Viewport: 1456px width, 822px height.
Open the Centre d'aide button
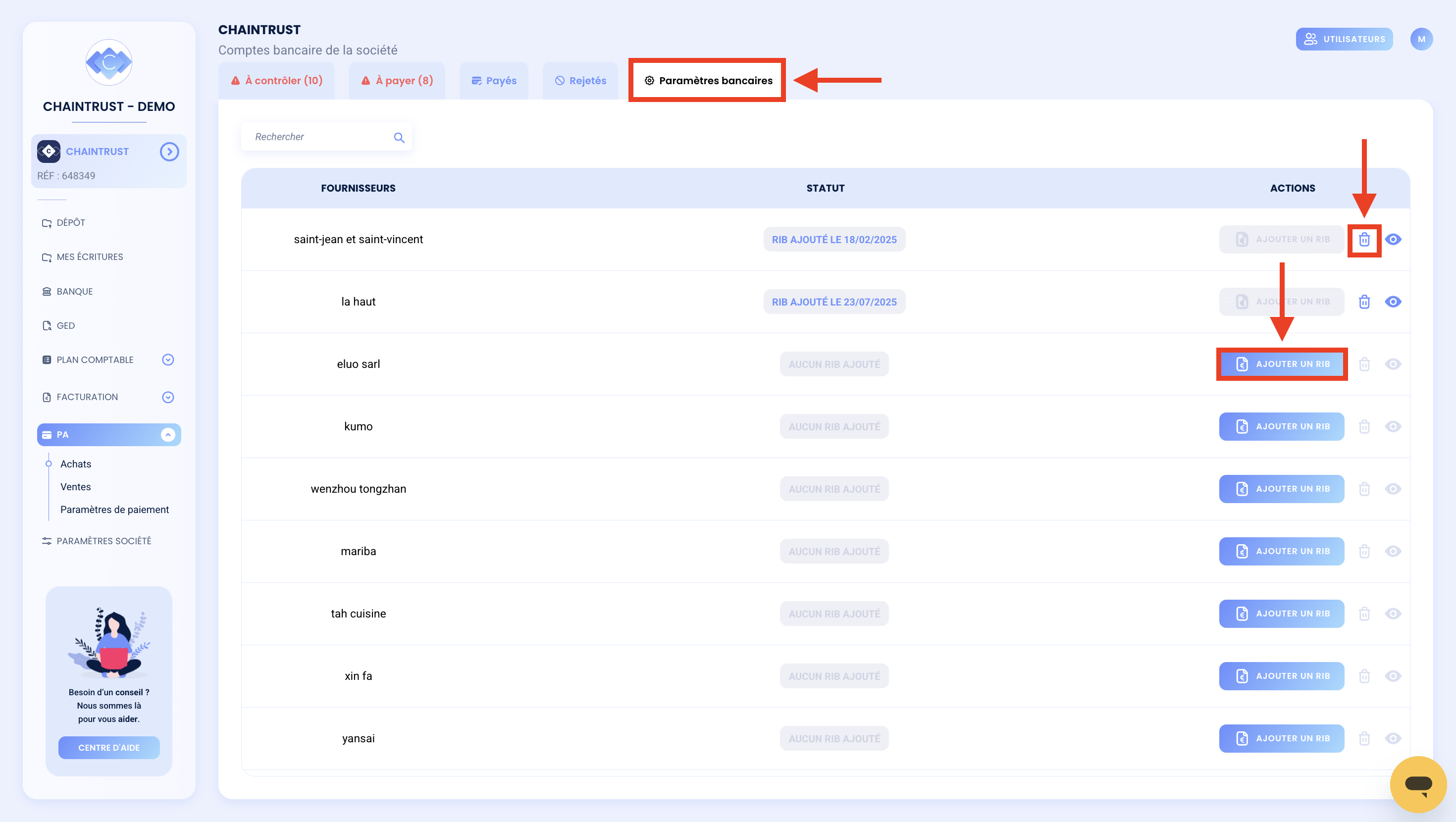tap(108, 747)
